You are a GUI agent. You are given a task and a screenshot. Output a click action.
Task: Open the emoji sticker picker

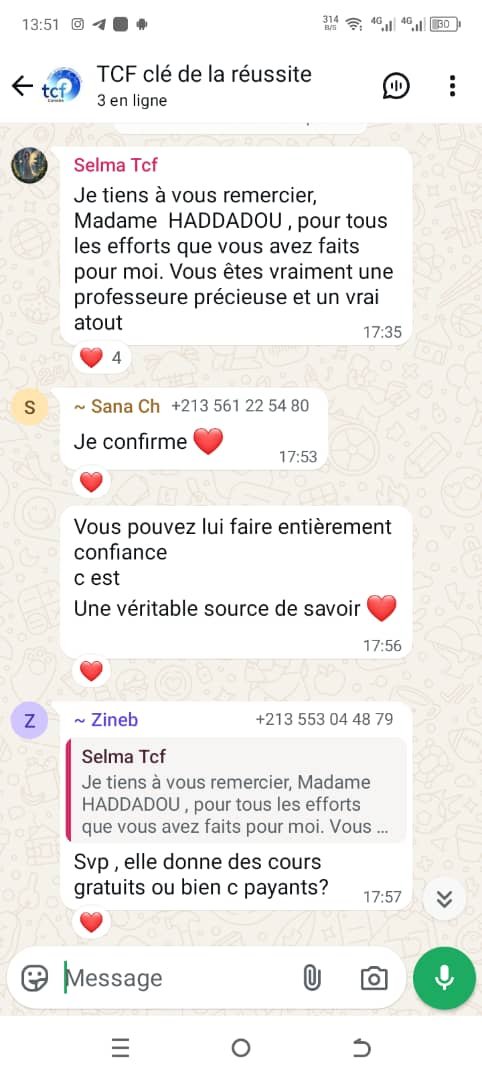[34, 977]
